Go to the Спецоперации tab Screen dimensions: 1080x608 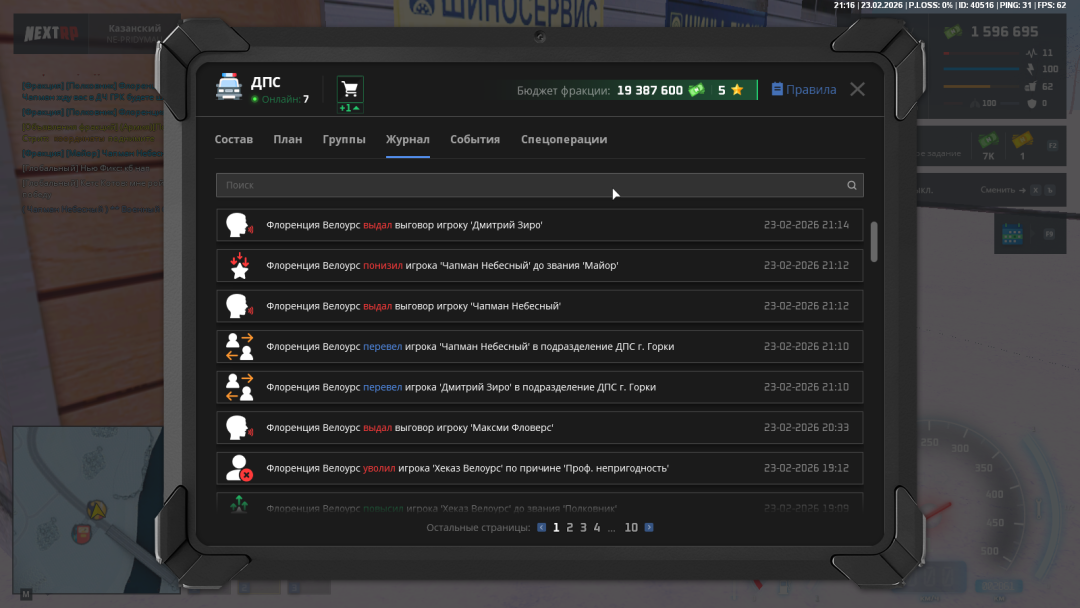point(564,140)
